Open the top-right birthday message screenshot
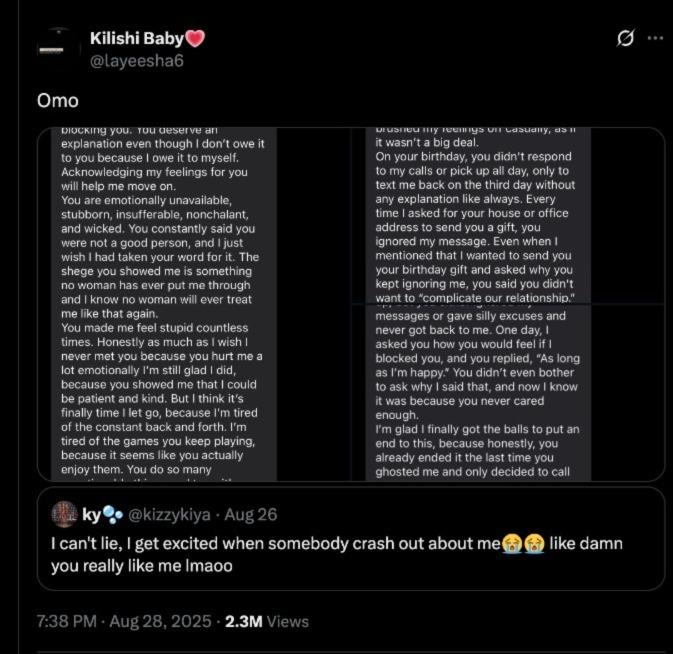 click(x=514, y=215)
